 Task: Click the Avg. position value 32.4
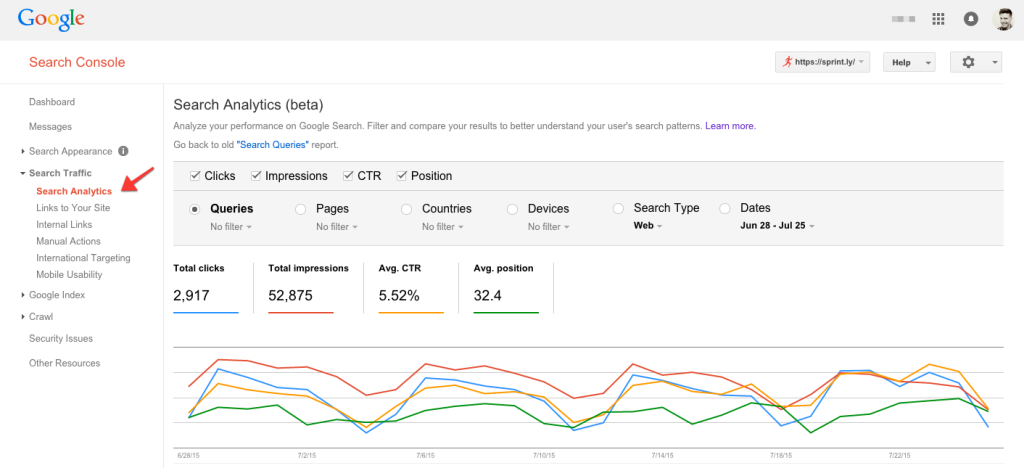488,295
